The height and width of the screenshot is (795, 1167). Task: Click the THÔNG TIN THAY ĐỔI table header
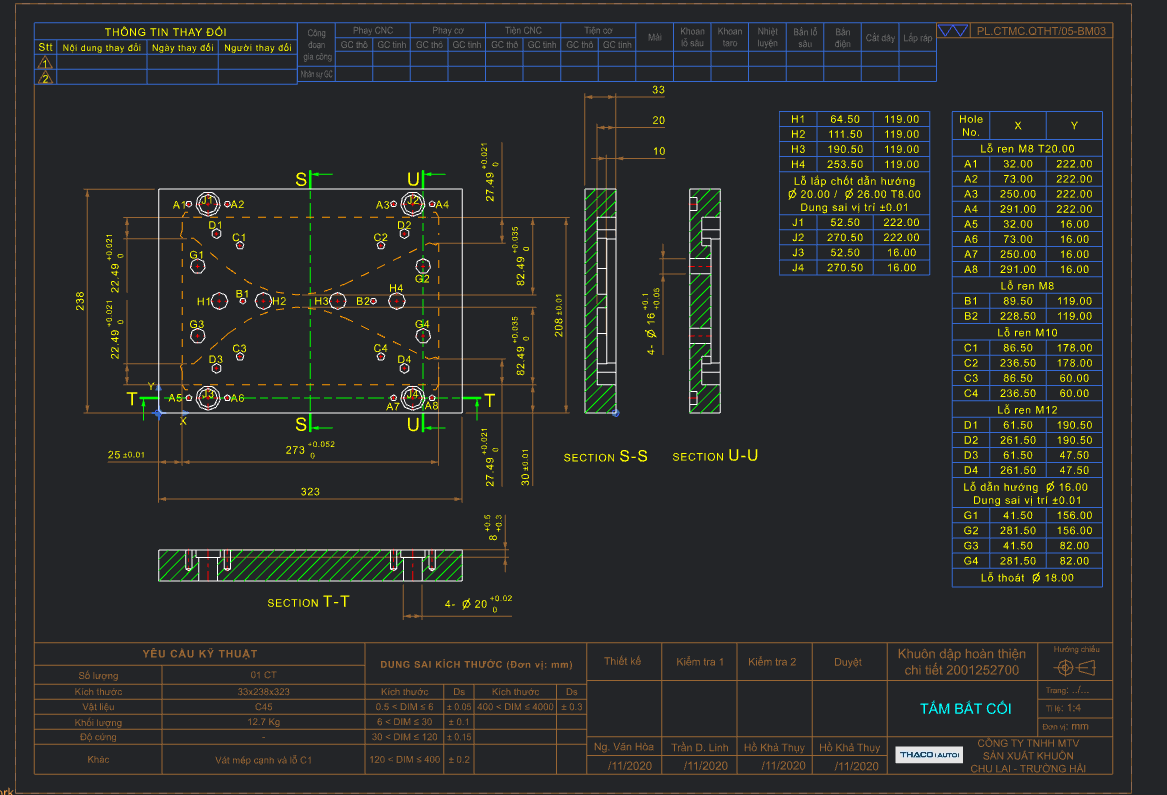(165, 31)
